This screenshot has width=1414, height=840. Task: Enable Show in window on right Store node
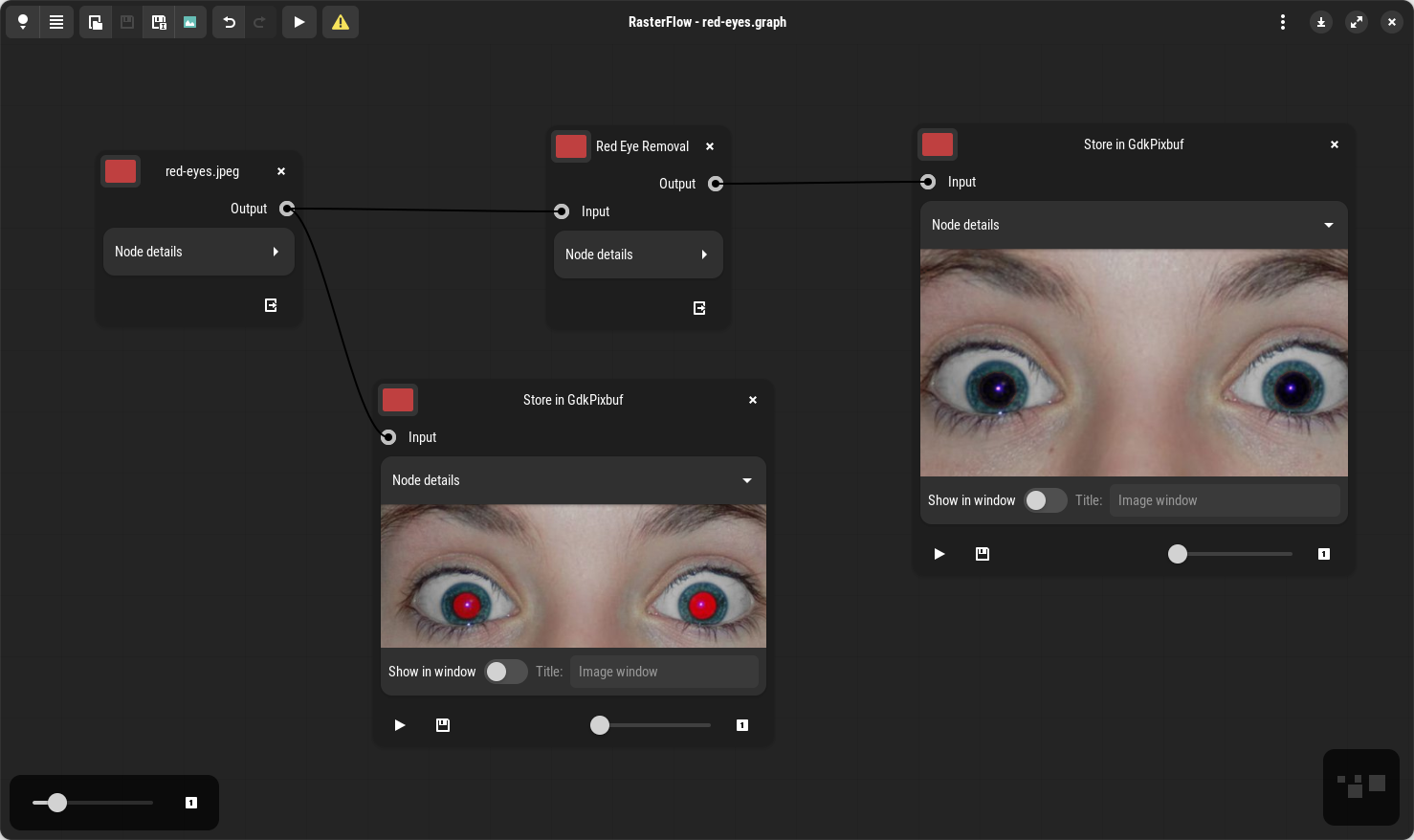click(1045, 500)
